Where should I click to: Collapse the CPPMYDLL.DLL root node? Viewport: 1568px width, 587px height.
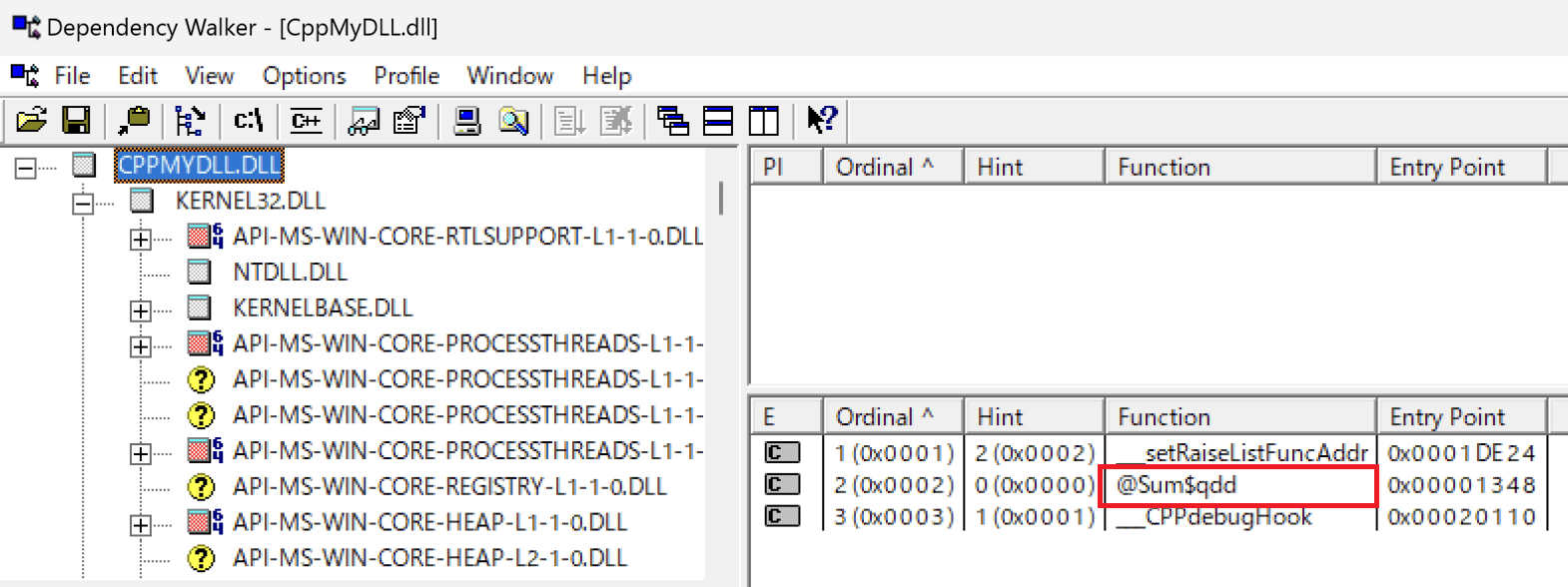(25, 168)
